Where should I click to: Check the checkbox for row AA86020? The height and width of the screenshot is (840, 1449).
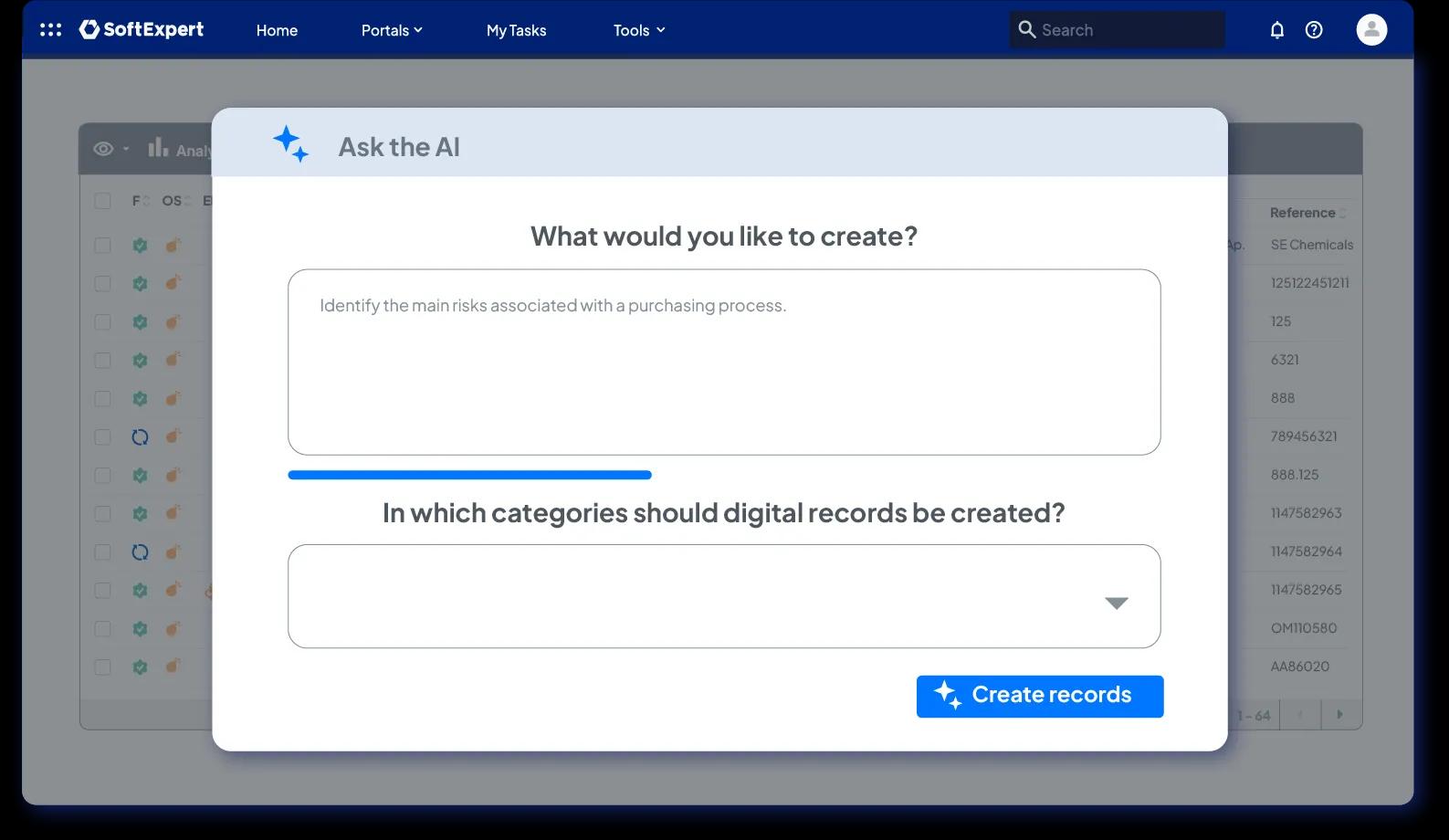click(102, 667)
